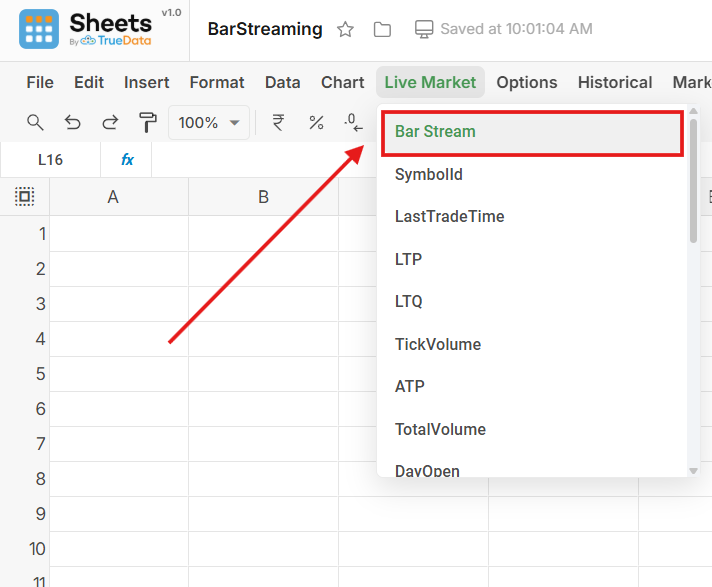Redo the last action
The height and width of the screenshot is (587, 712).
pyautogui.click(x=110, y=123)
